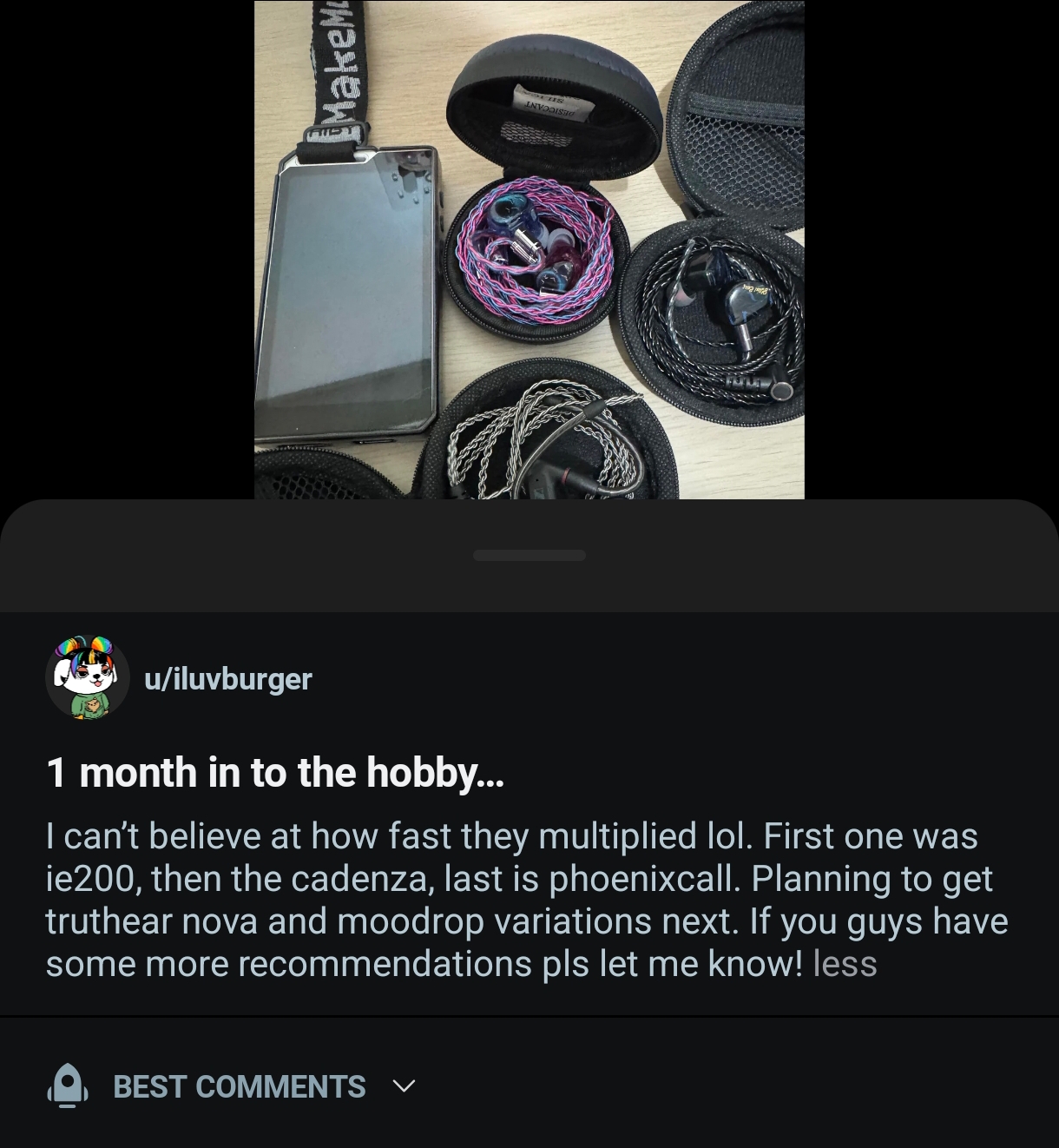The width and height of the screenshot is (1059, 1148).
Task: Tap the empty mesh-pocket case top right
Action: click(747, 122)
